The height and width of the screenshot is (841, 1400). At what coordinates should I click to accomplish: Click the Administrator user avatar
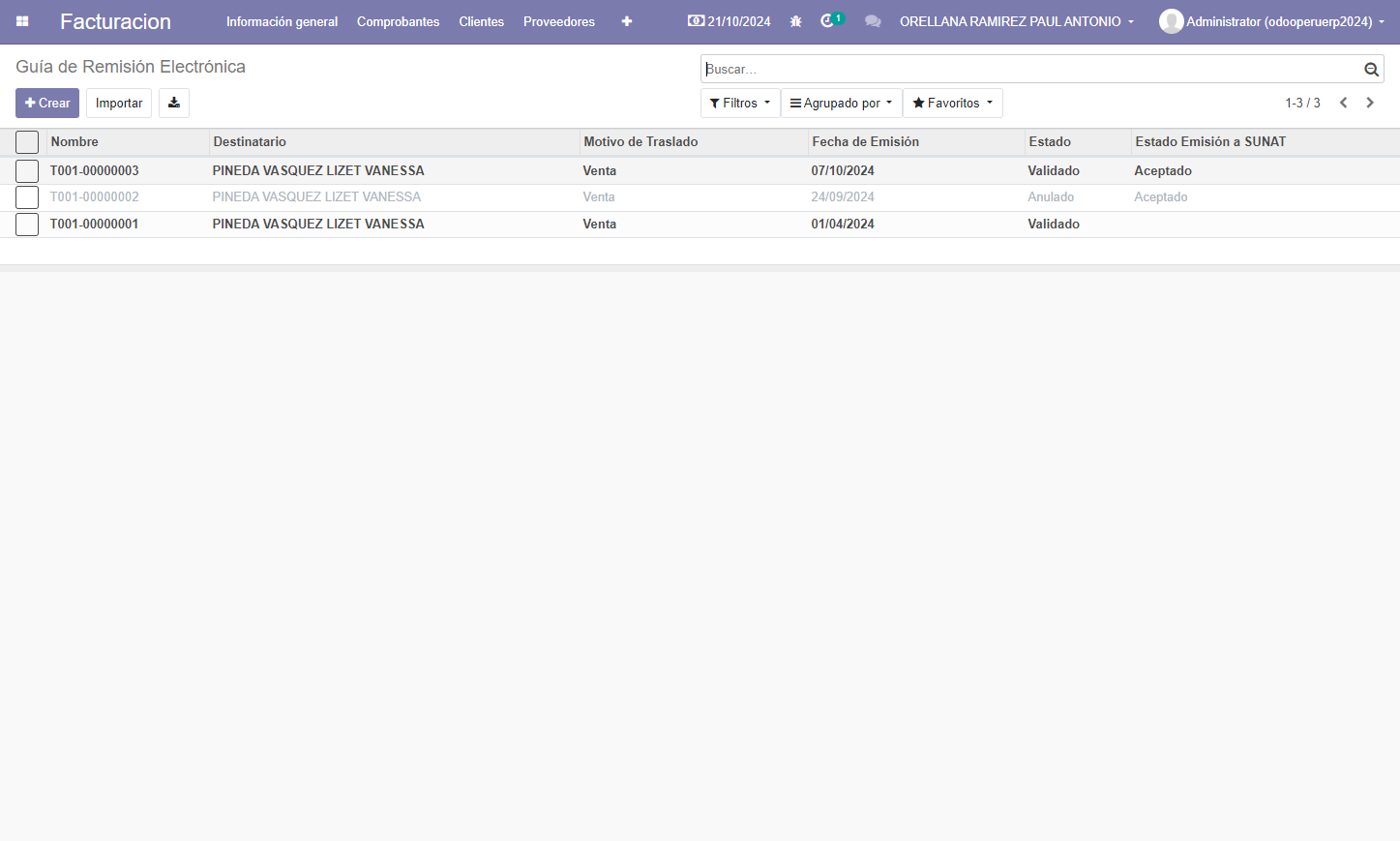click(1171, 21)
